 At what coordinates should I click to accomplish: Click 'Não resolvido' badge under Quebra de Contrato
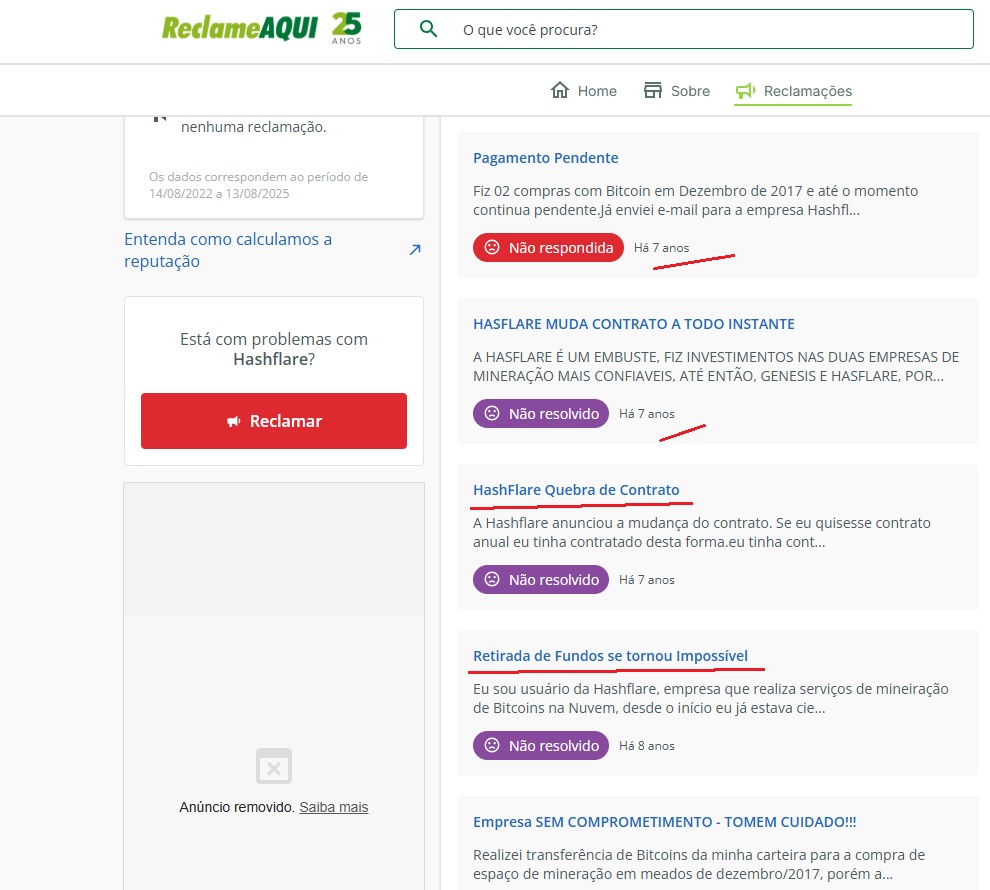point(540,579)
